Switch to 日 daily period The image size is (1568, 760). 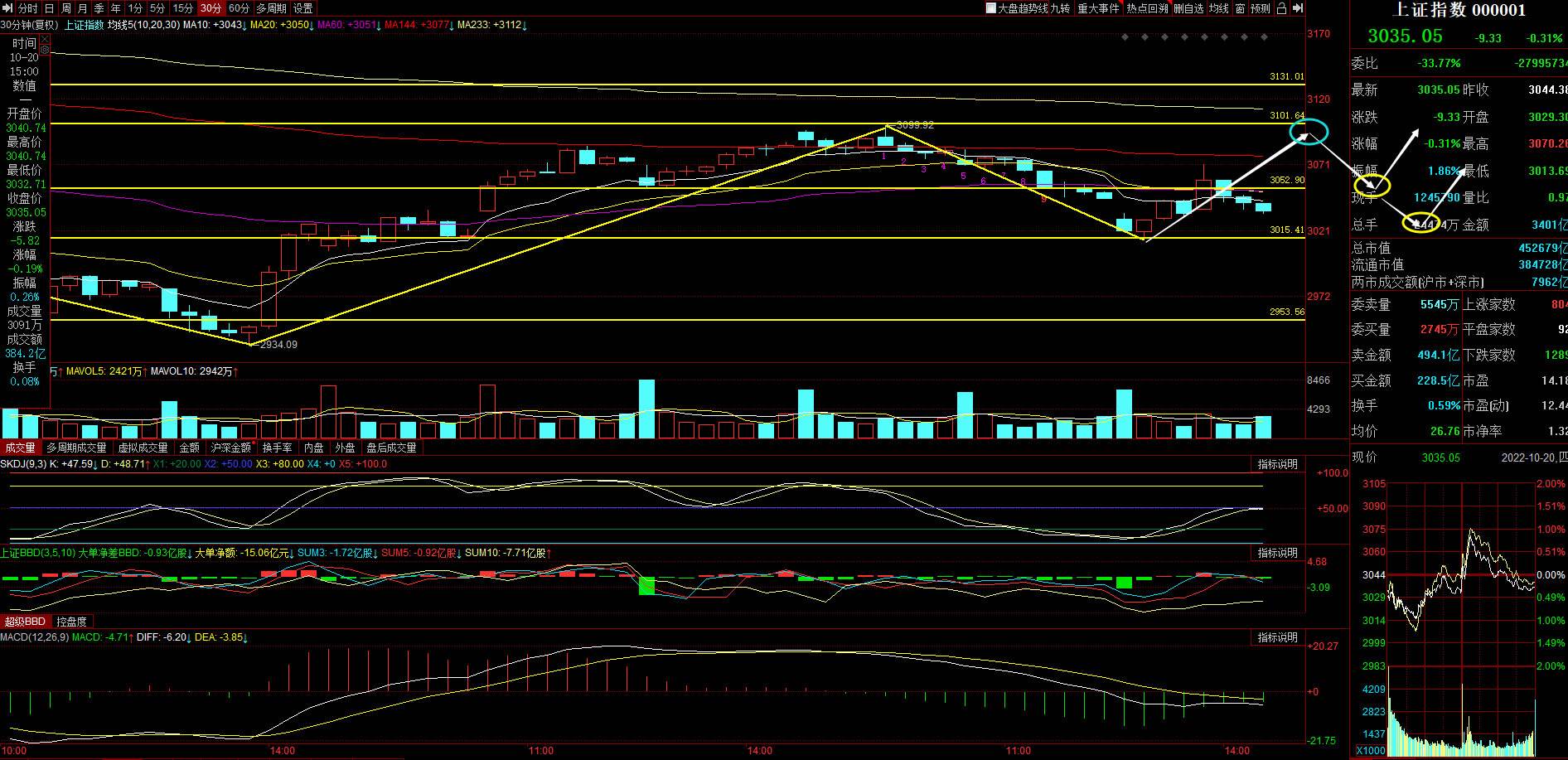point(49,8)
